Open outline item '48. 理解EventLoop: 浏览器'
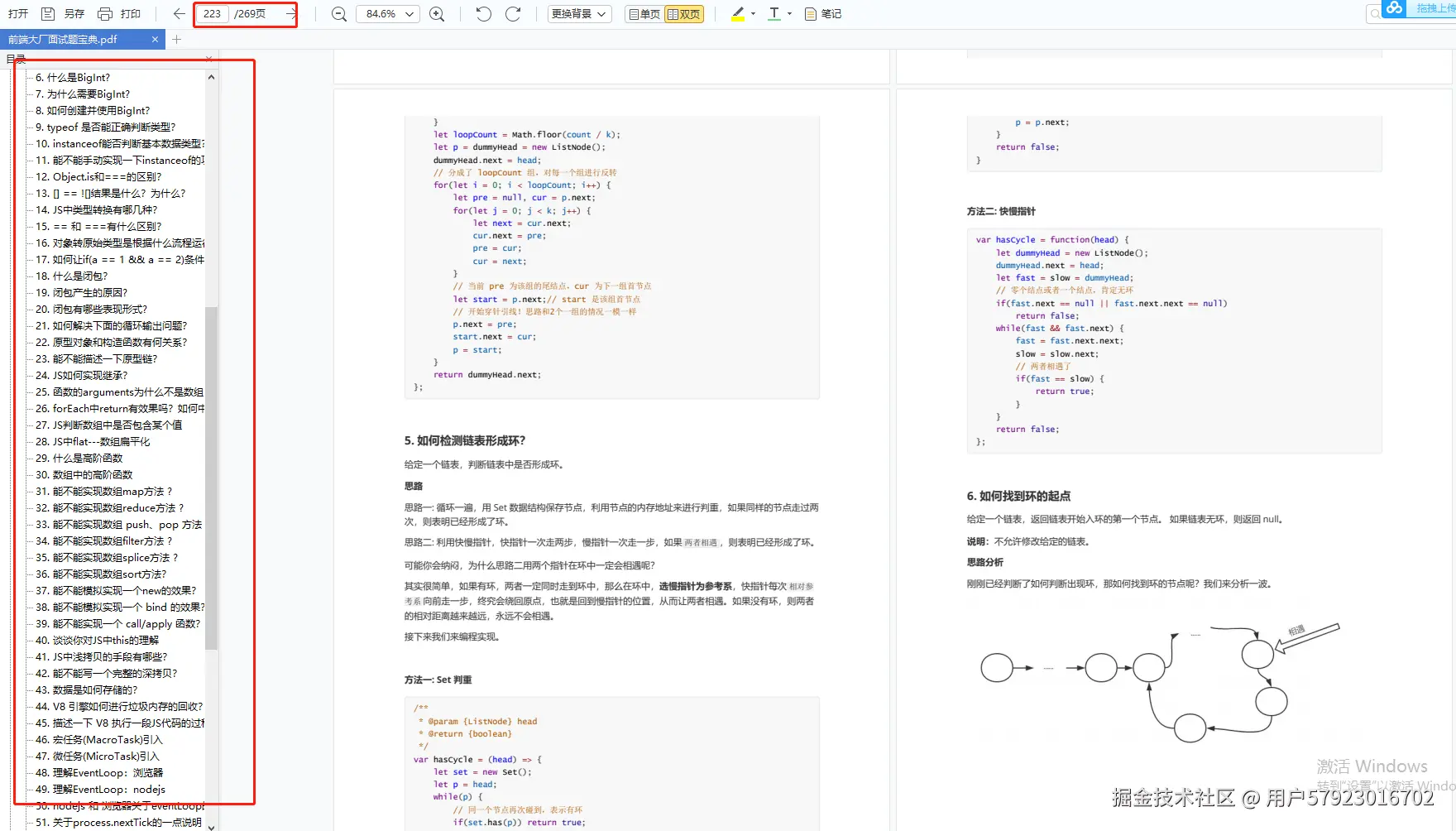This screenshot has height=831, width=1456. click(x=99, y=773)
